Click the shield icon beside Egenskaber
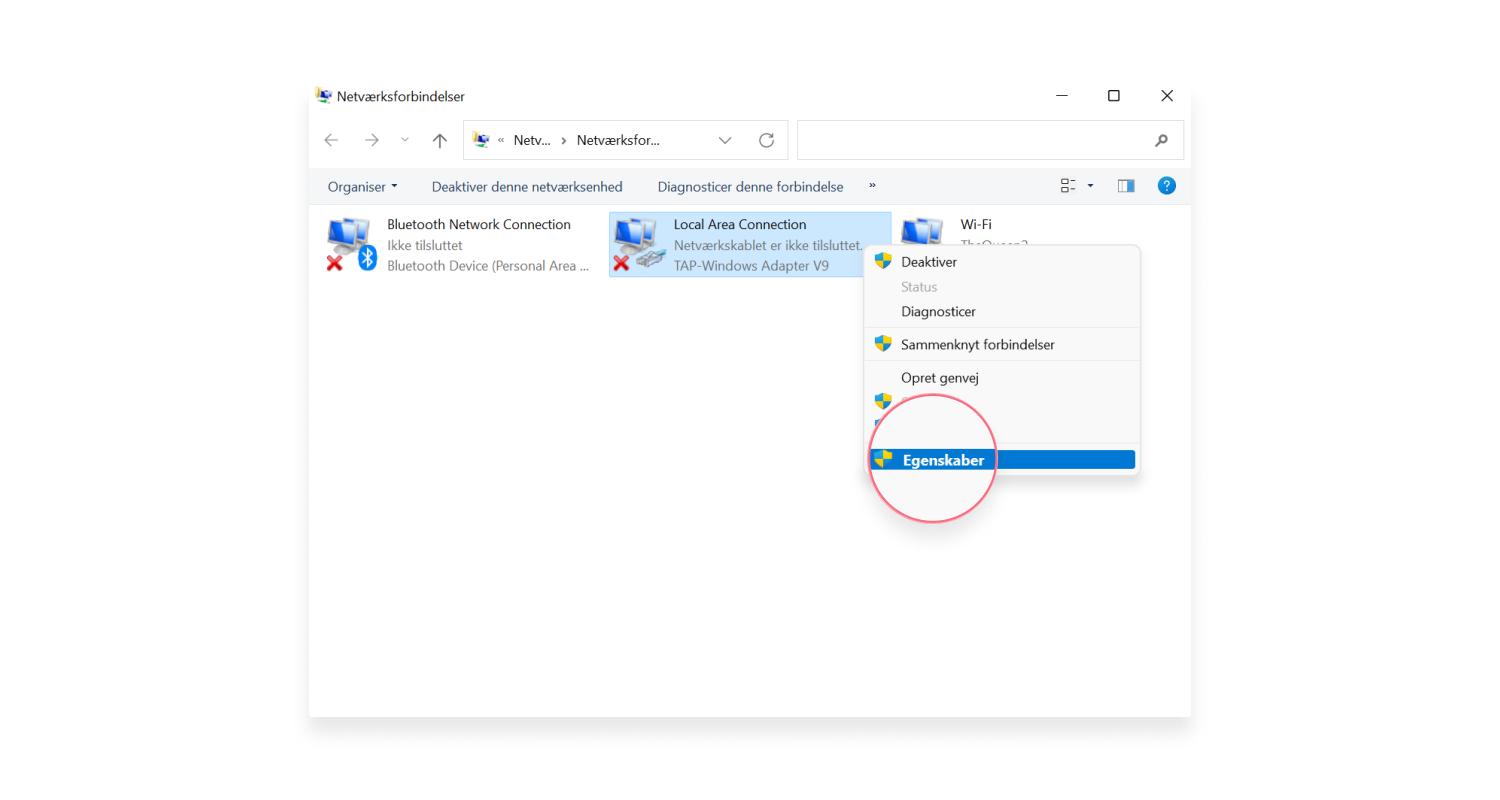Viewport: 1500px width, 800px height. coord(883,459)
